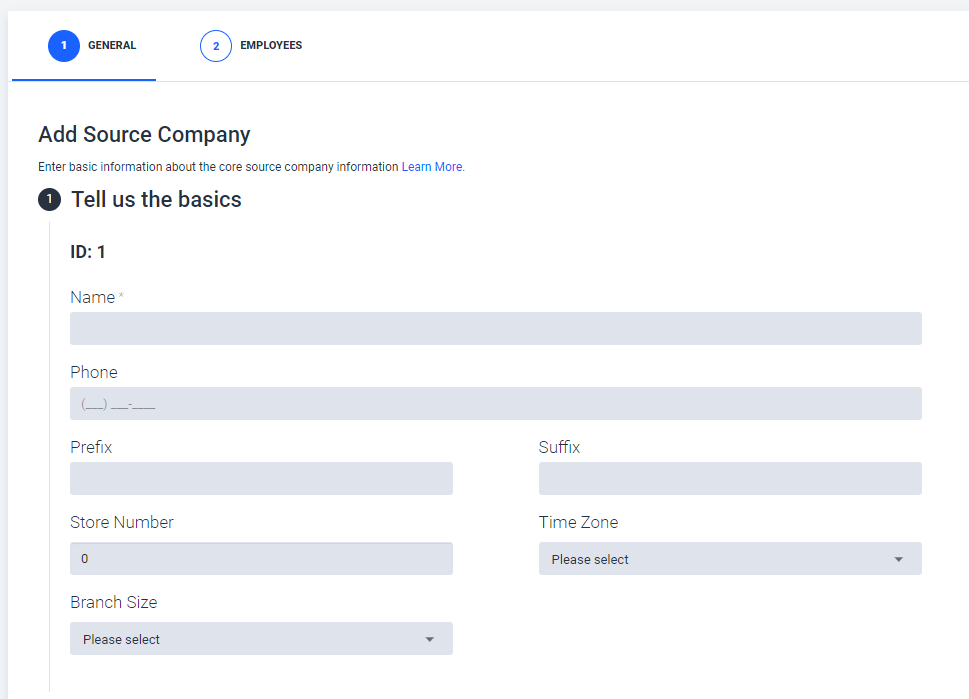Click the Prefix text field

point(261,478)
